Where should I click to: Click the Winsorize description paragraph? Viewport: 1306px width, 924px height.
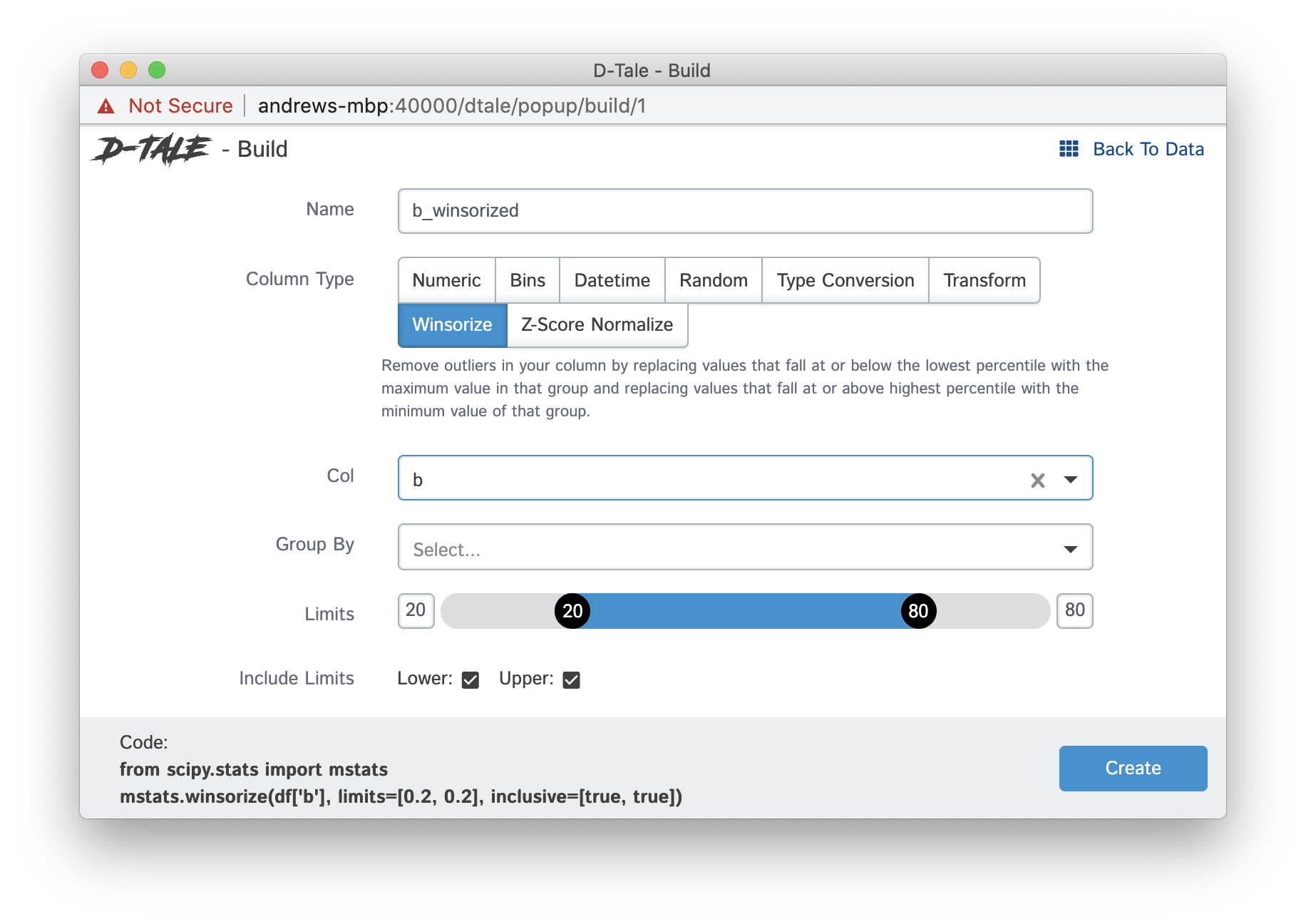pyautogui.click(x=745, y=388)
